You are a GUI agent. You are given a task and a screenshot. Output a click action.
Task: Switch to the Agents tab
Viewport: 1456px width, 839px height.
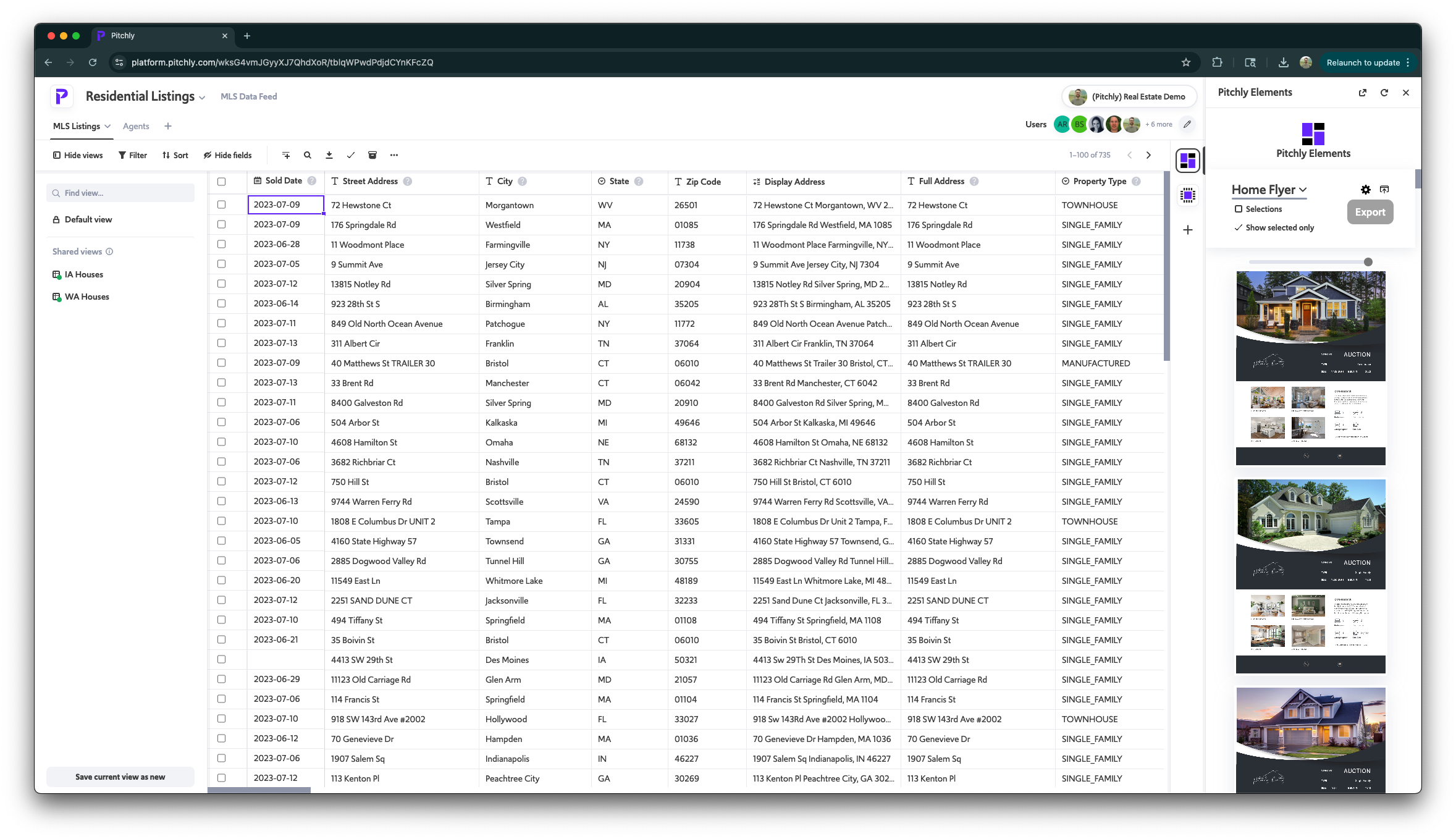(136, 126)
